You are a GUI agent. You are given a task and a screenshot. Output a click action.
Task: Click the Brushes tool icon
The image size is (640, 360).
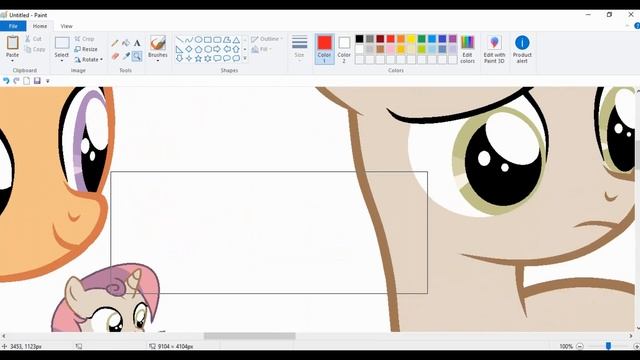[x=158, y=43]
